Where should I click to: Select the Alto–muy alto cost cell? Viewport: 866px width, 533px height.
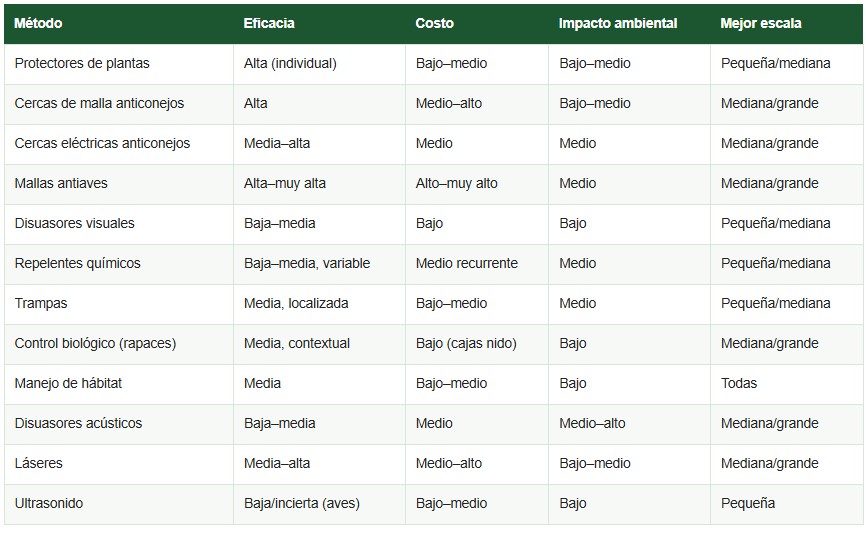pyautogui.click(x=477, y=184)
